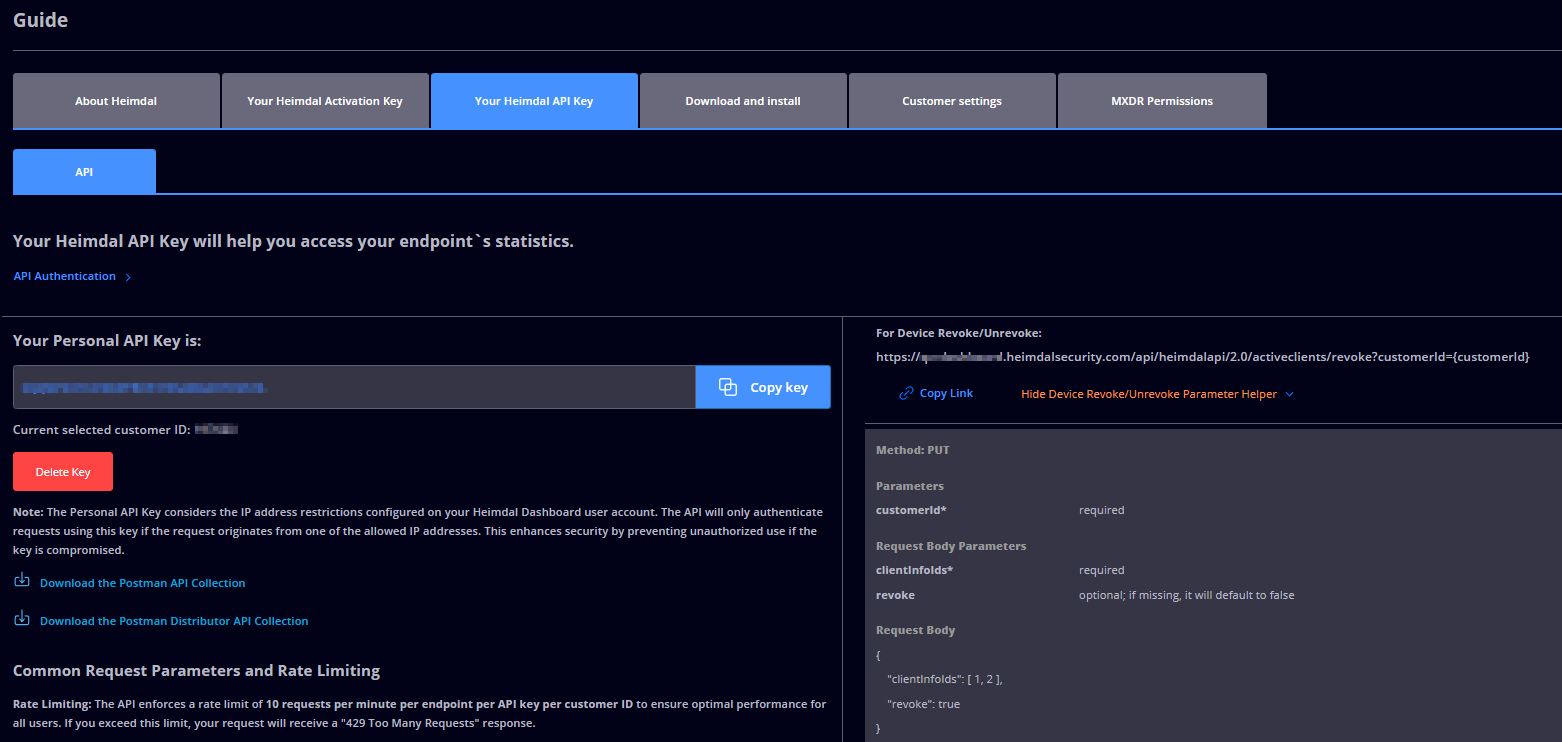
Task: Click the clientInfoIds* parameter name
Action: [914, 570]
